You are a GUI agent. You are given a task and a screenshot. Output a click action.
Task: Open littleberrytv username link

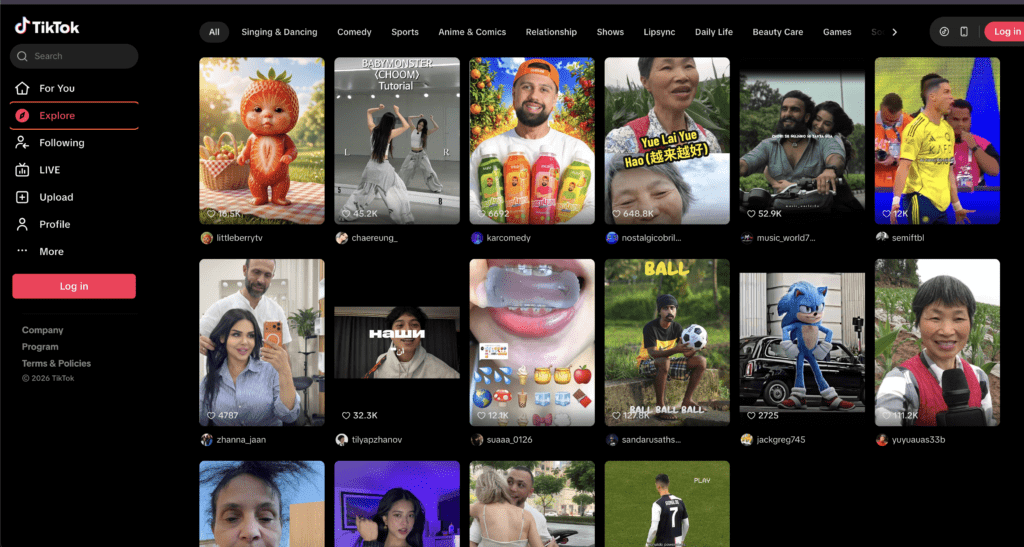240,238
